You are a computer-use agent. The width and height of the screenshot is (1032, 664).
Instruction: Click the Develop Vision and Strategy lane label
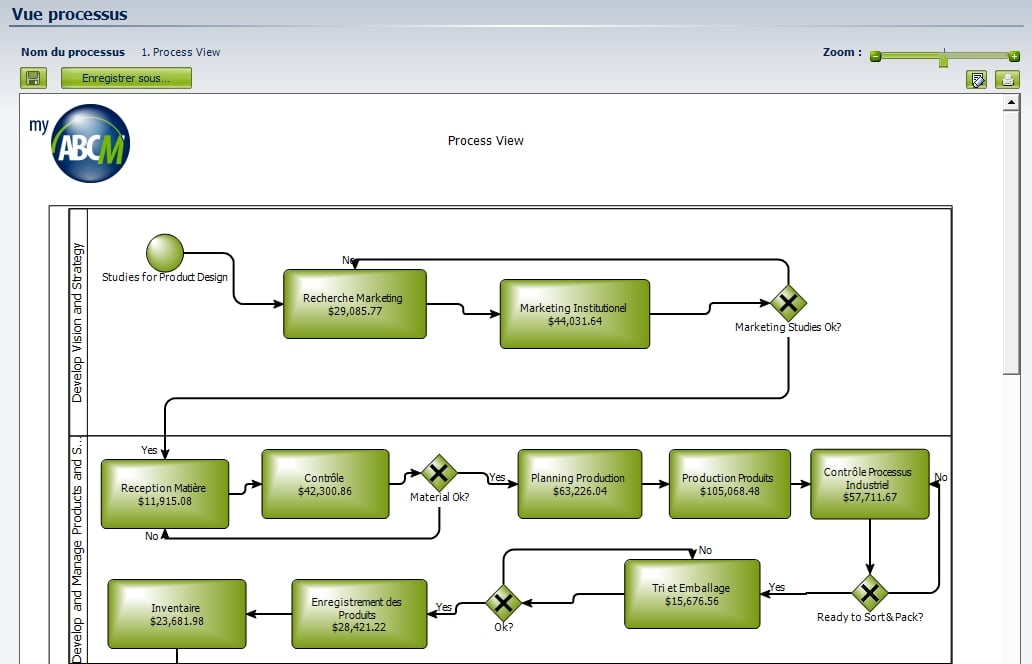(x=78, y=322)
